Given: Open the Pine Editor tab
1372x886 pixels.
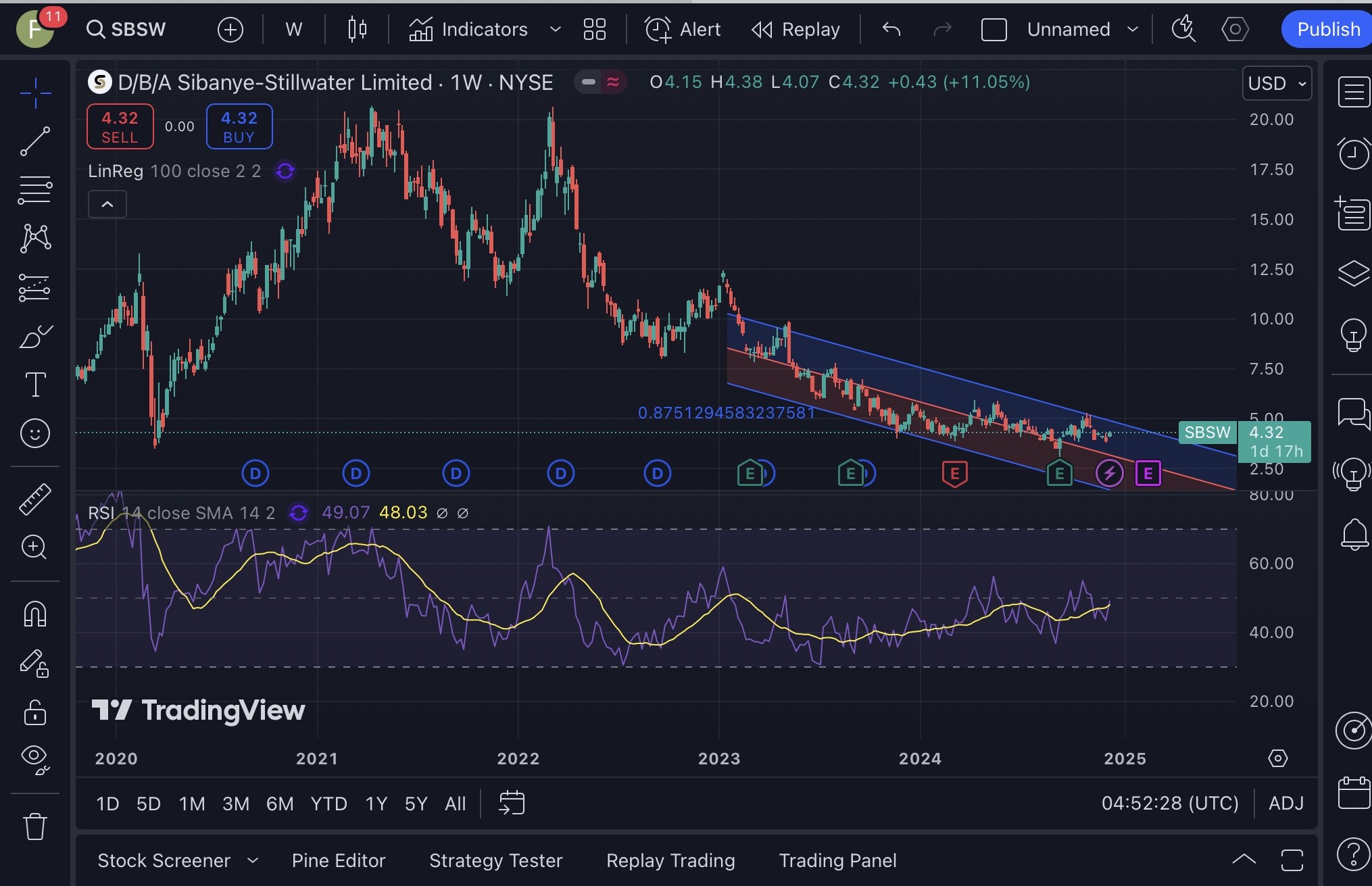Looking at the screenshot, I should (x=339, y=860).
